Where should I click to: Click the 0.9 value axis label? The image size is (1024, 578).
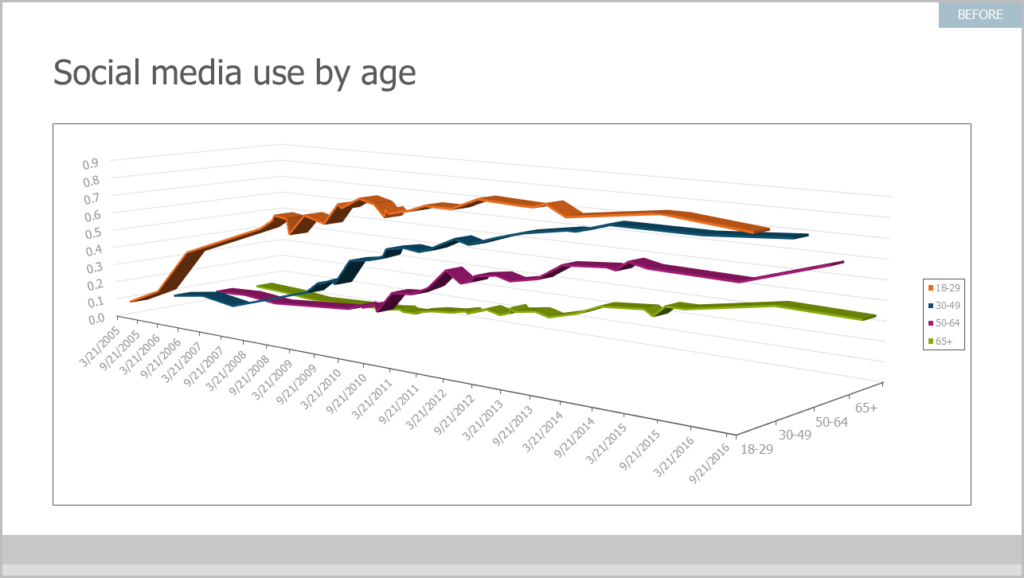pyautogui.click(x=89, y=163)
